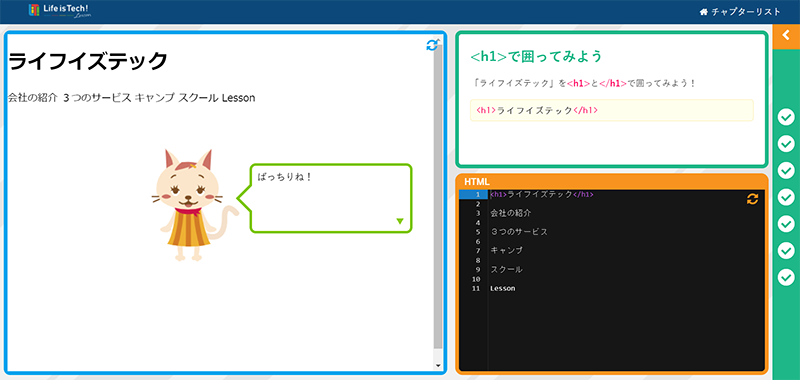The height and width of the screenshot is (380, 800).
Task: Select the sixth step checkmark in sidebar
Action: point(786,250)
